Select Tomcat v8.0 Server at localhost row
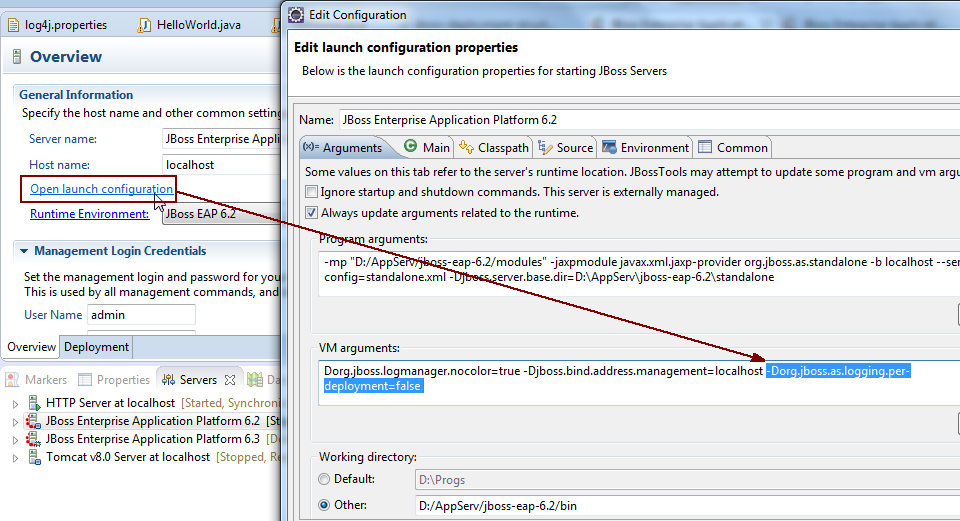Viewport: 960px width, 521px height. [x=127, y=457]
